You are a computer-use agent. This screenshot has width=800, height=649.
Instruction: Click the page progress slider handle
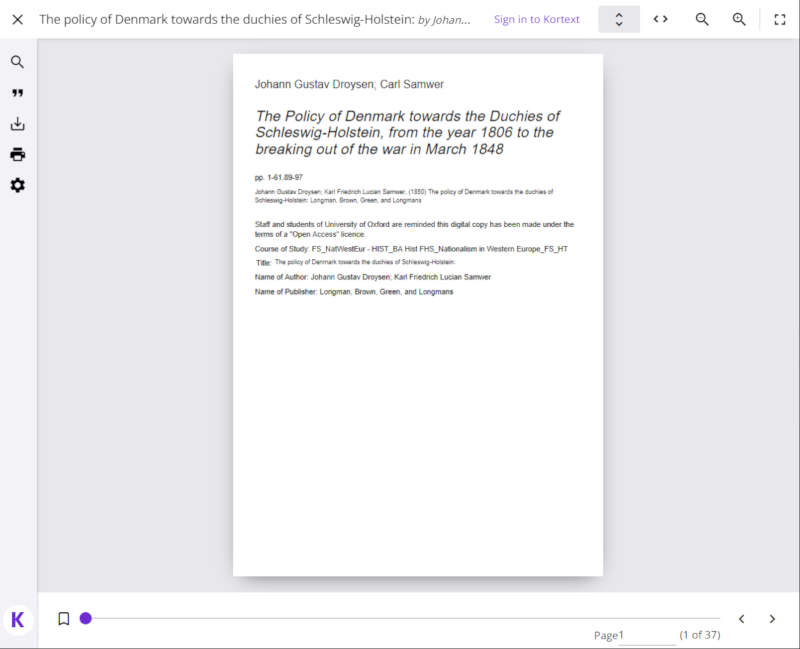pyautogui.click(x=86, y=618)
